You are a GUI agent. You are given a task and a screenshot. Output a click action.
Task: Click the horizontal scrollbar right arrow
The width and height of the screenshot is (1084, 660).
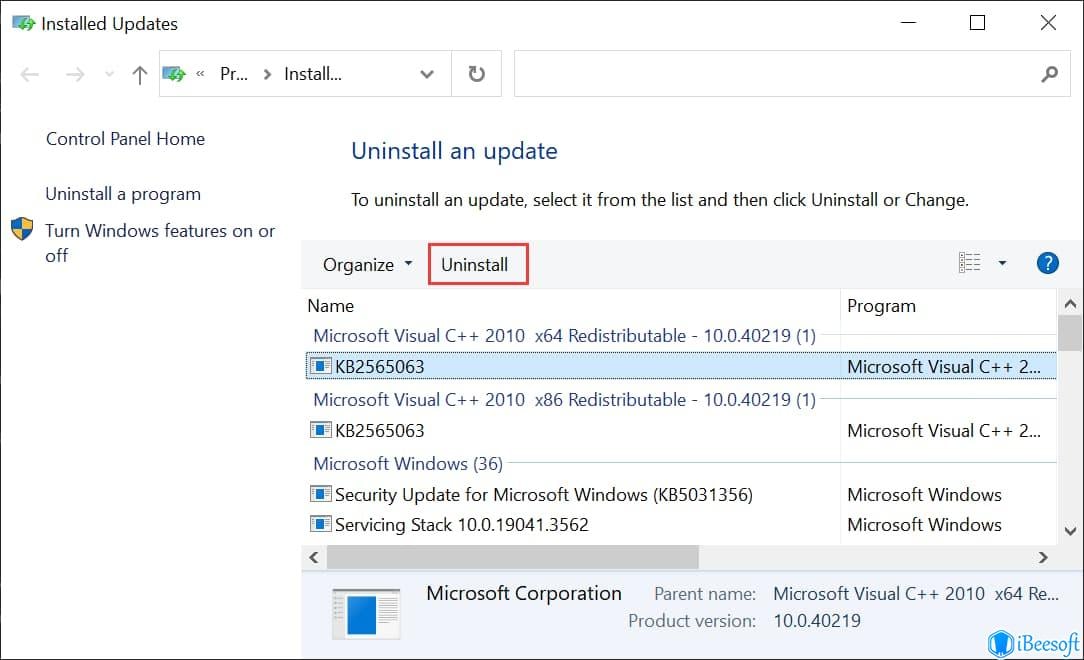[x=1043, y=557]
